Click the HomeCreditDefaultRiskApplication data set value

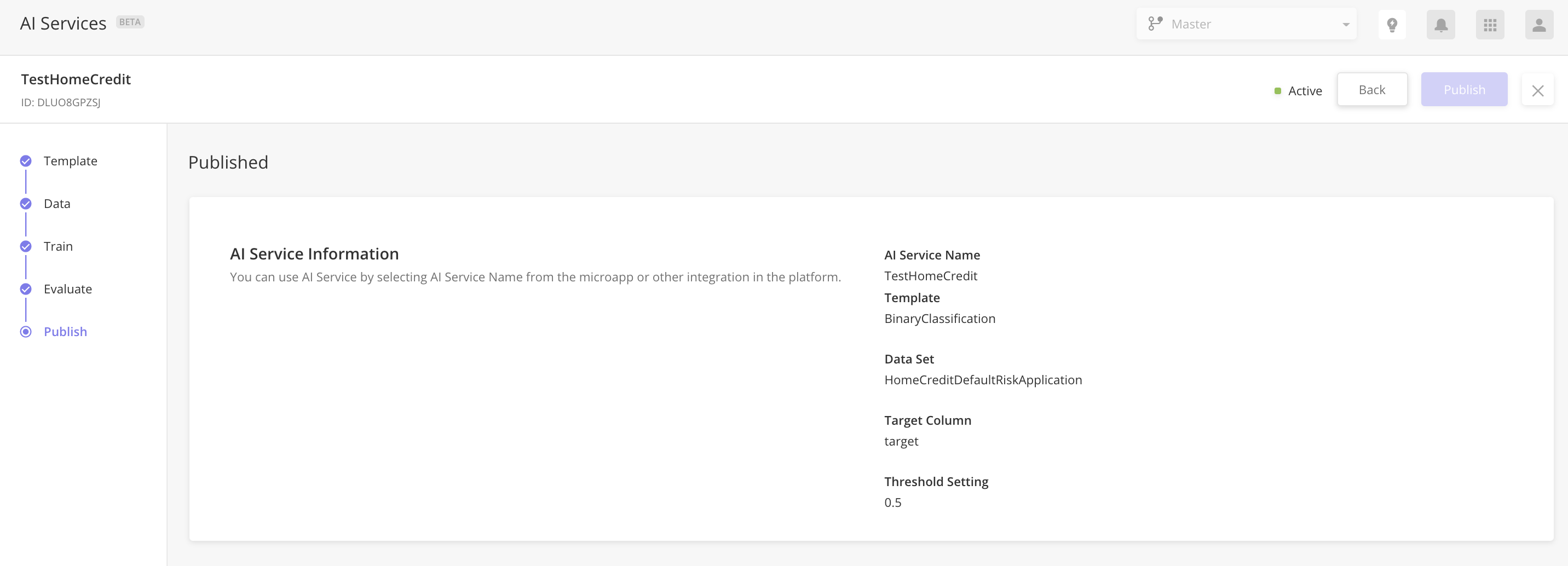[983, 380]
